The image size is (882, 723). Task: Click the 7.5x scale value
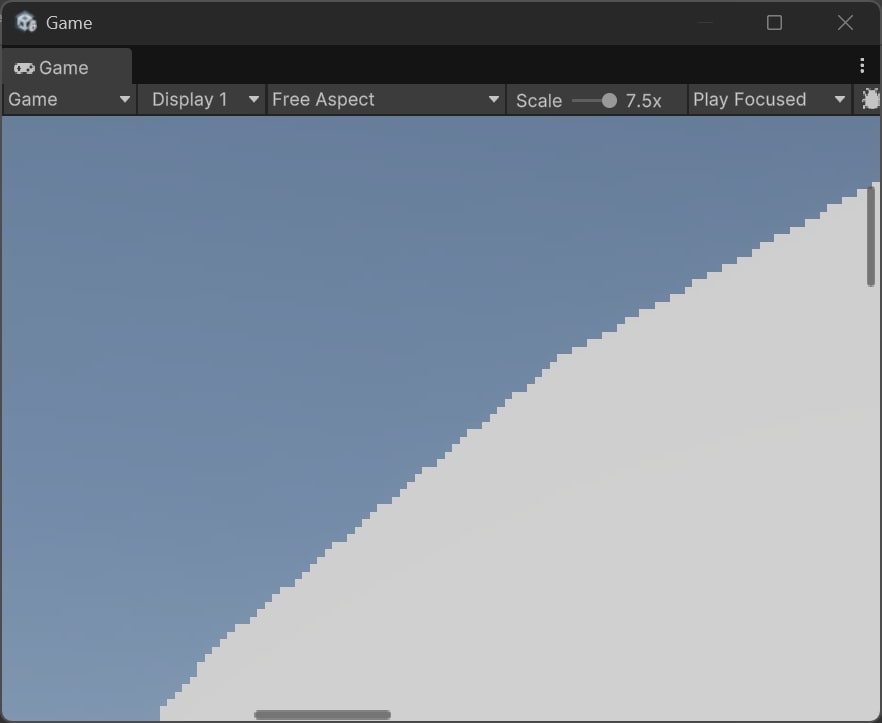(x=643, y=101)
